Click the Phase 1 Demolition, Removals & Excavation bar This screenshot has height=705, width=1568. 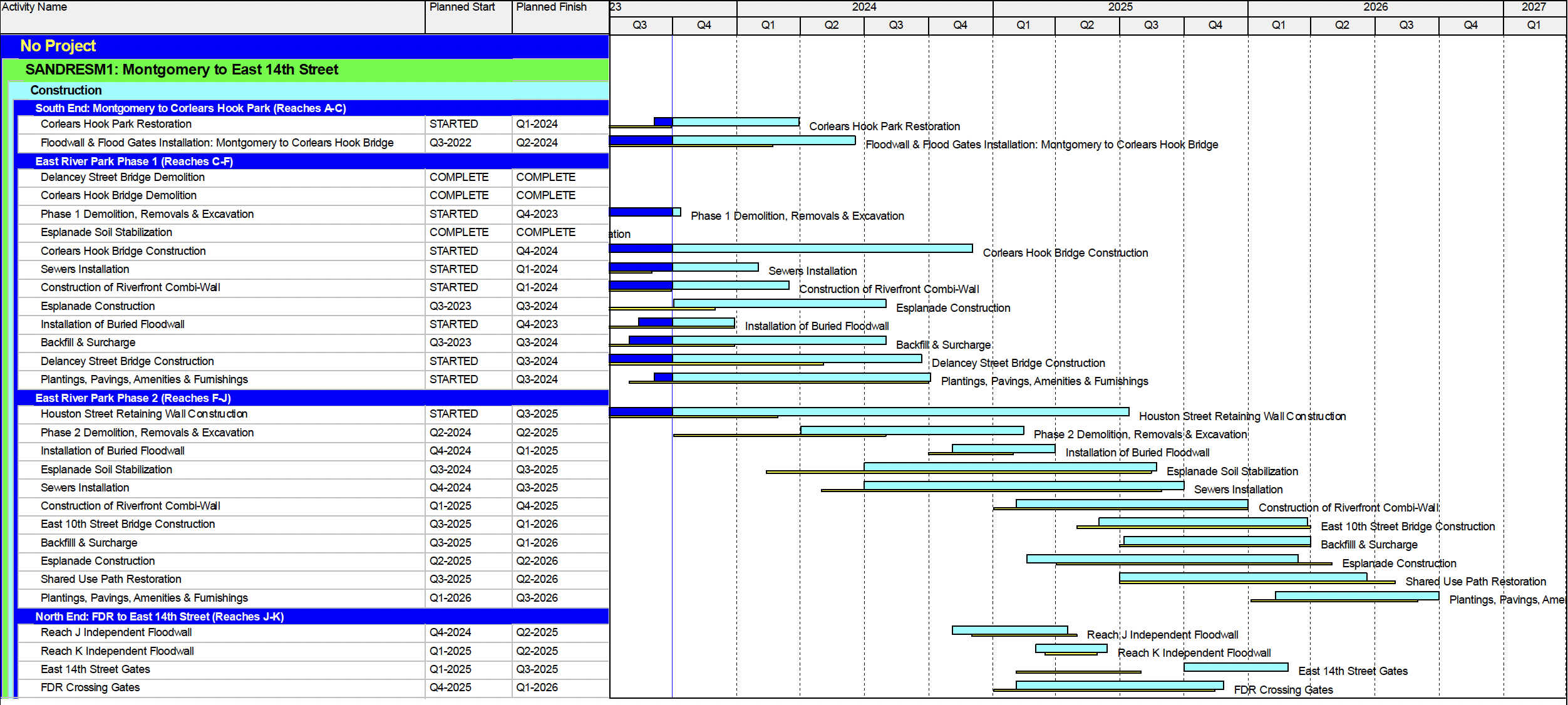click(x=645, y=212)
